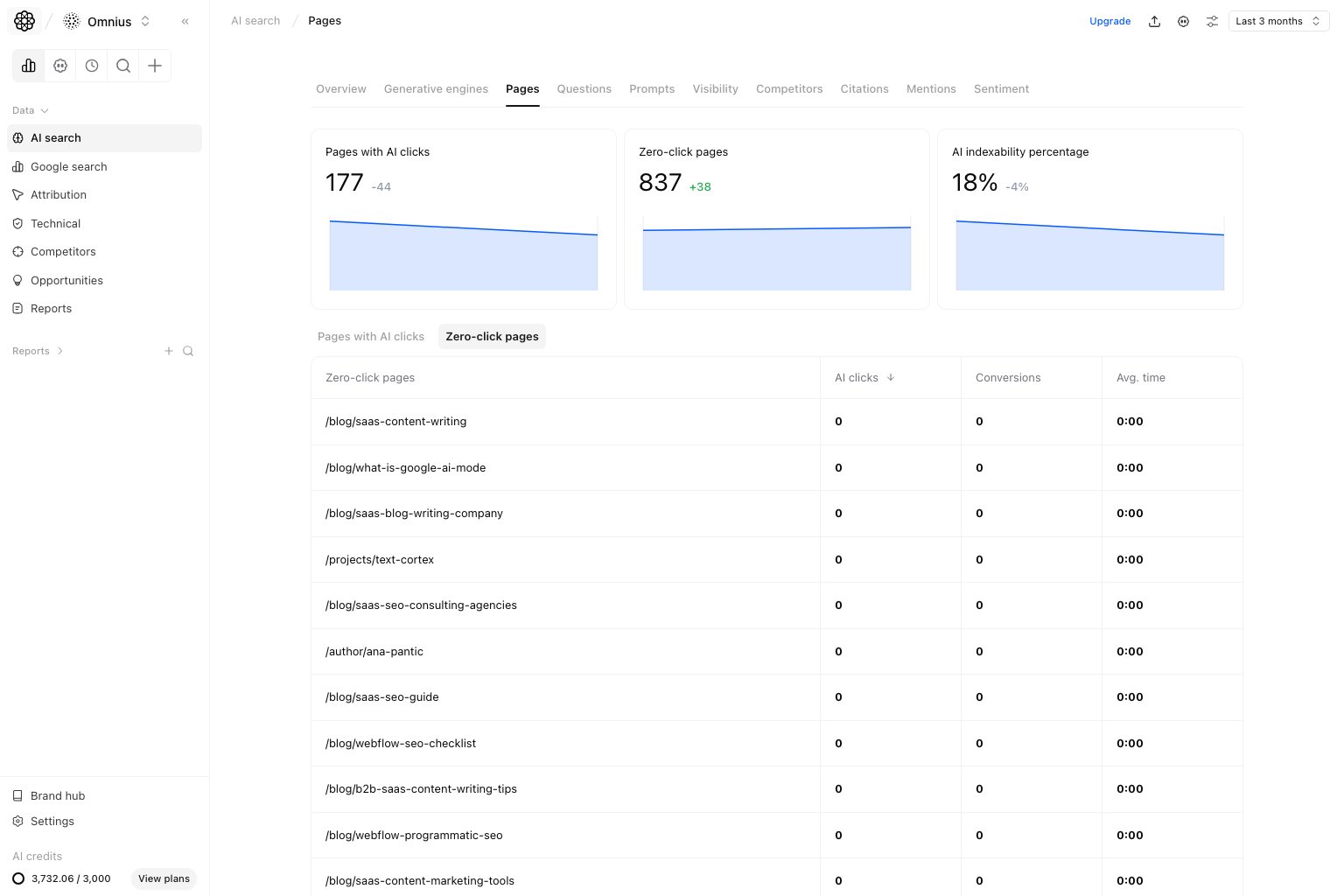Switch to the Sentiment tab
This screenshot has width=1344, height=896.
(1002, 89)
